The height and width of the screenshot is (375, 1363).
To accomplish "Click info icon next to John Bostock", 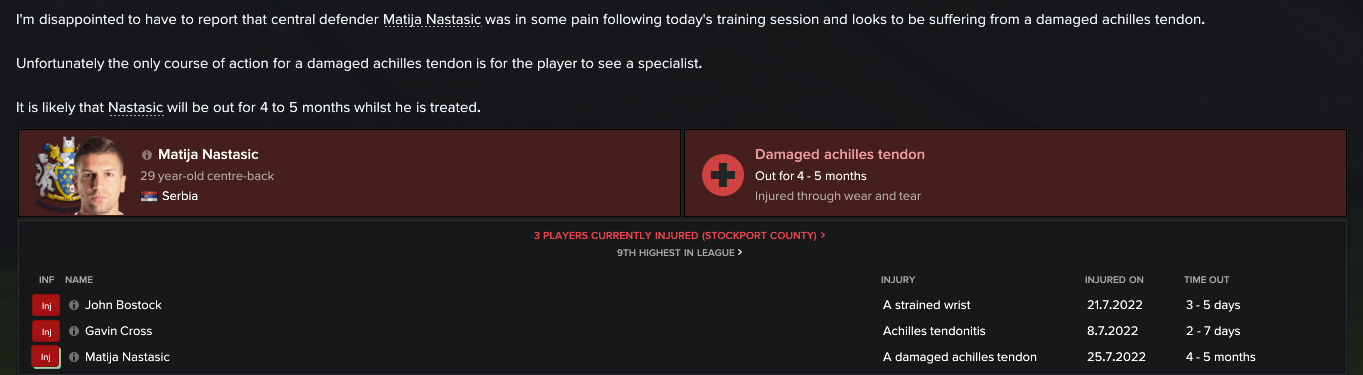I will (74, 305).
